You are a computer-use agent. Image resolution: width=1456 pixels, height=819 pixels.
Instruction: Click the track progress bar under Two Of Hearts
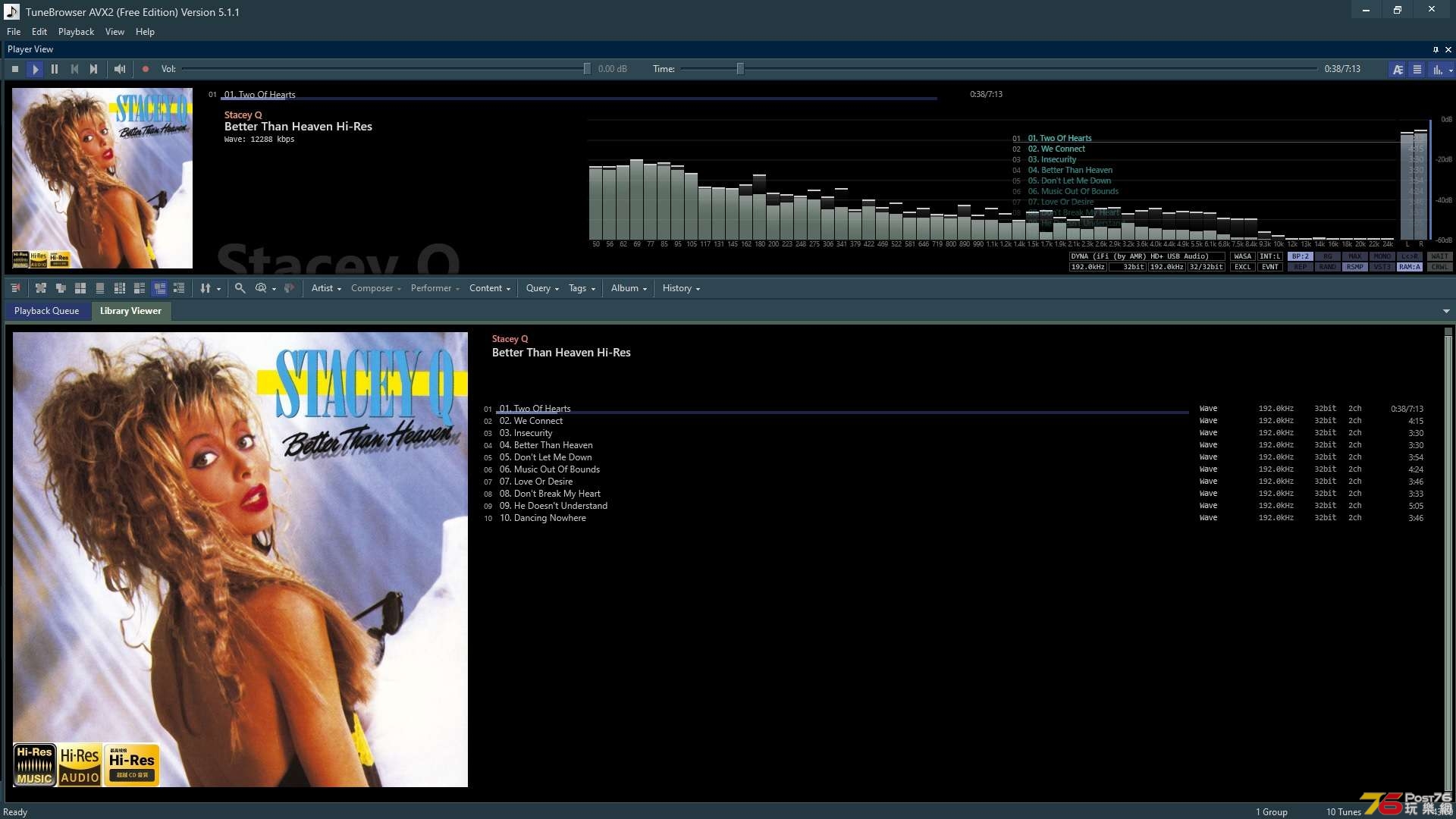[x=579, y=99]
